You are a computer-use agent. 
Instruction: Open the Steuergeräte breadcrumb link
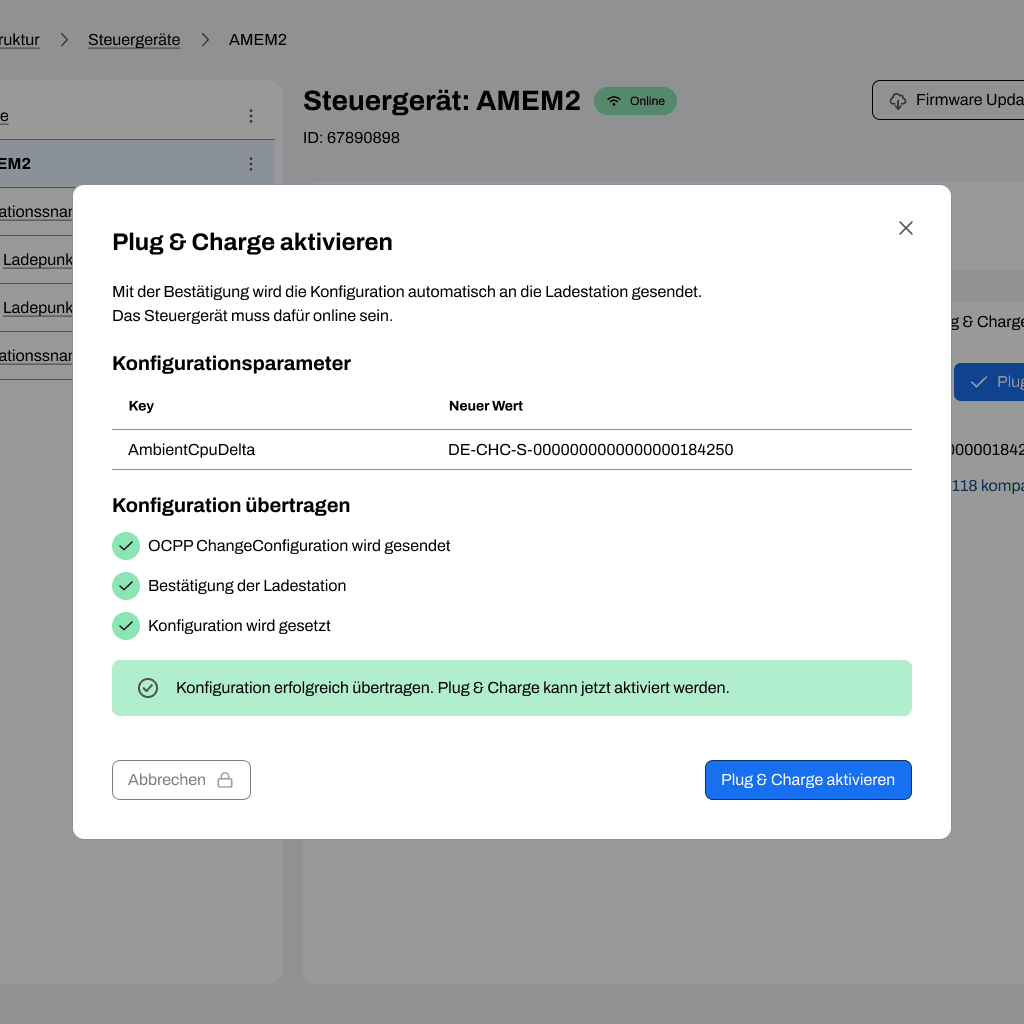tap(134, 40)
